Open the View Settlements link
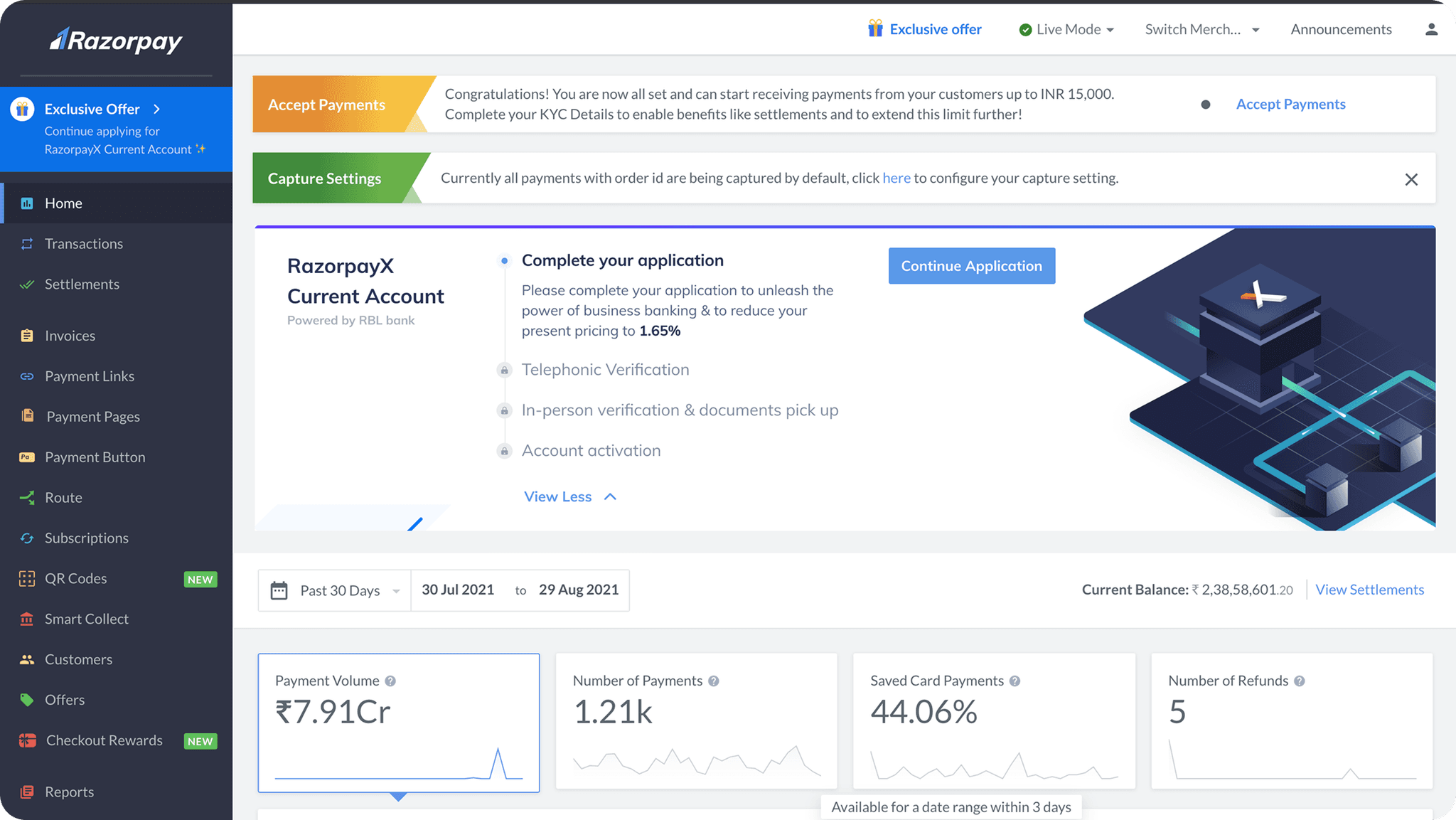The image size is (1456, 820). point(1369,590)
